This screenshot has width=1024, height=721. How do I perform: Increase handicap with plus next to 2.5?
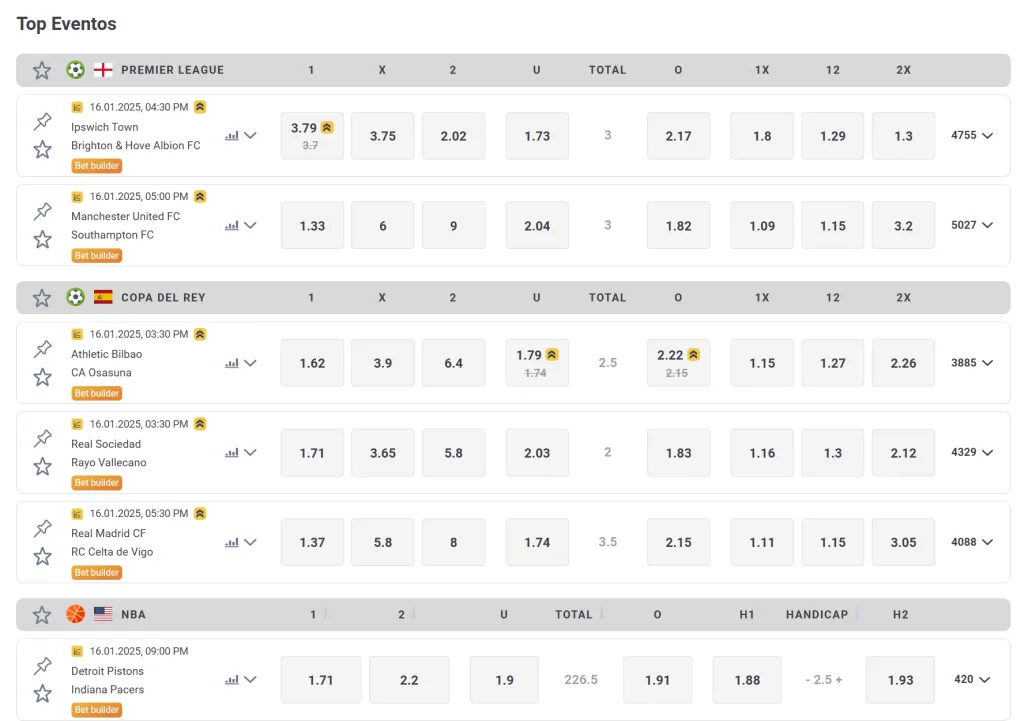[839, 680]
